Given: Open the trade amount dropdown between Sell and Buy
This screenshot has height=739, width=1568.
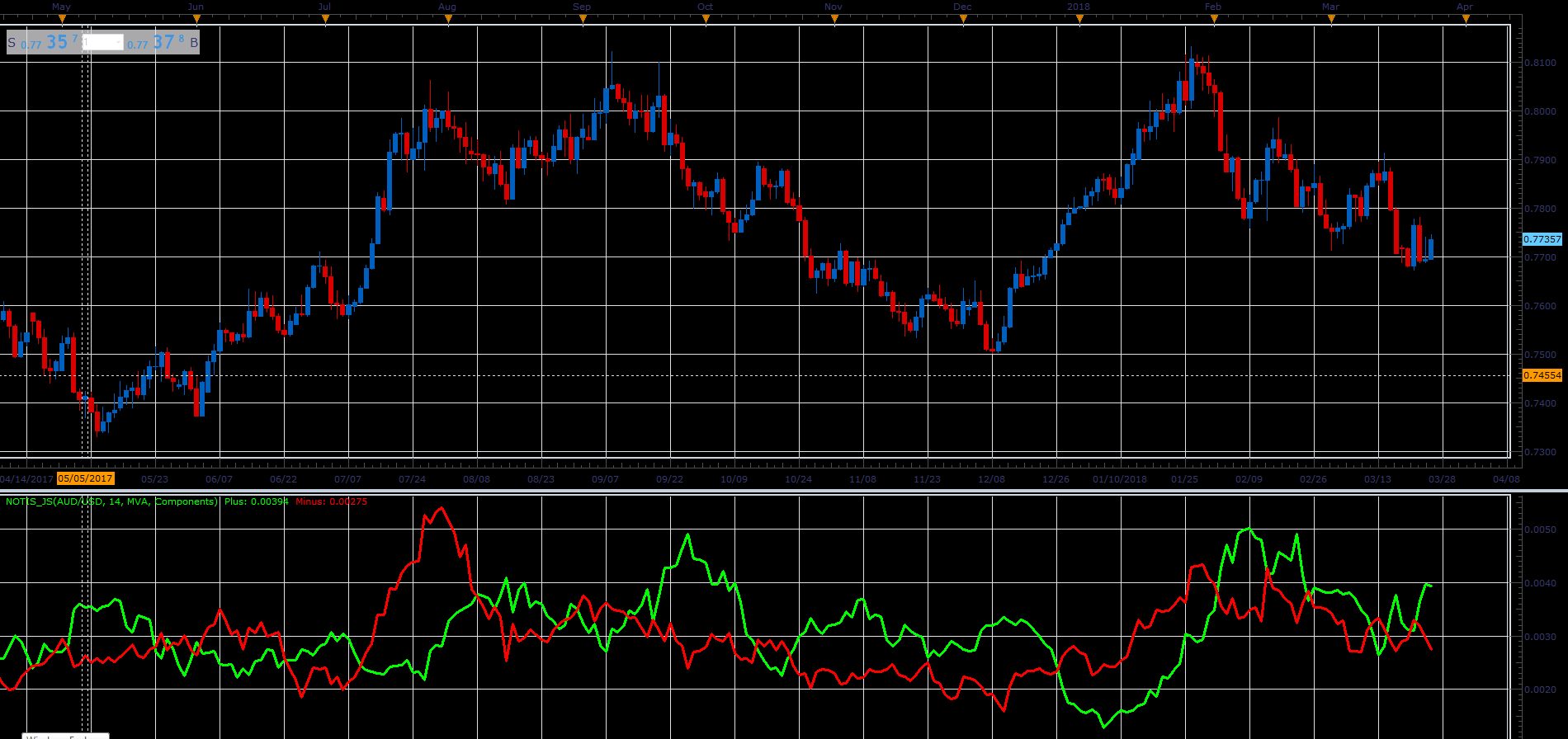Looking at the screenshot, I should (x=103, y=42).
